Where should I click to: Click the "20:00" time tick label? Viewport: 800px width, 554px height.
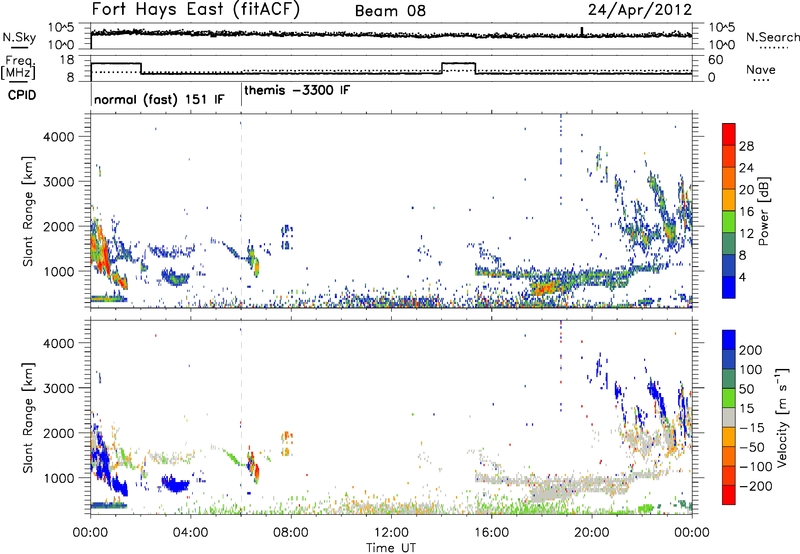point(591,533)
